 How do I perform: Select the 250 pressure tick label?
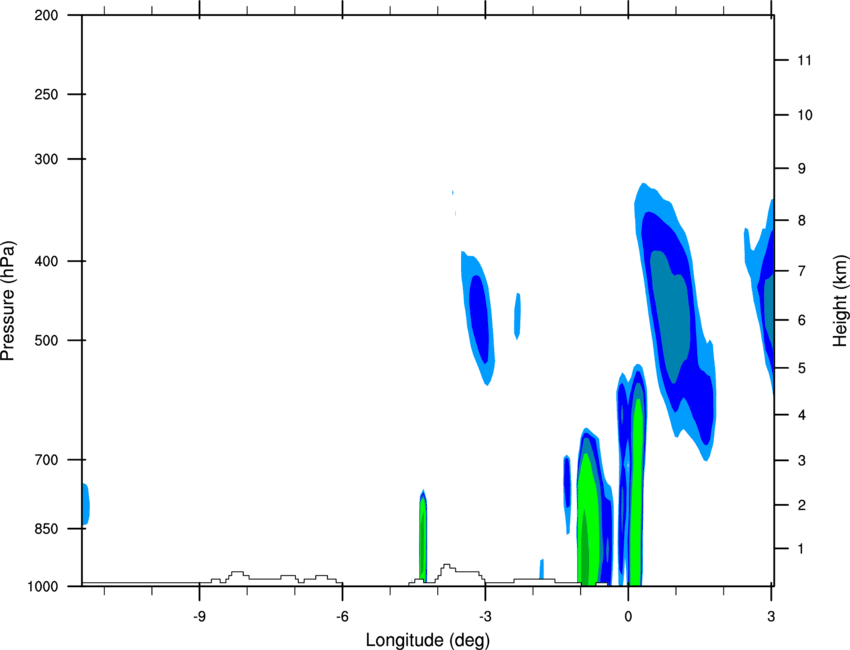click(46, 94)
